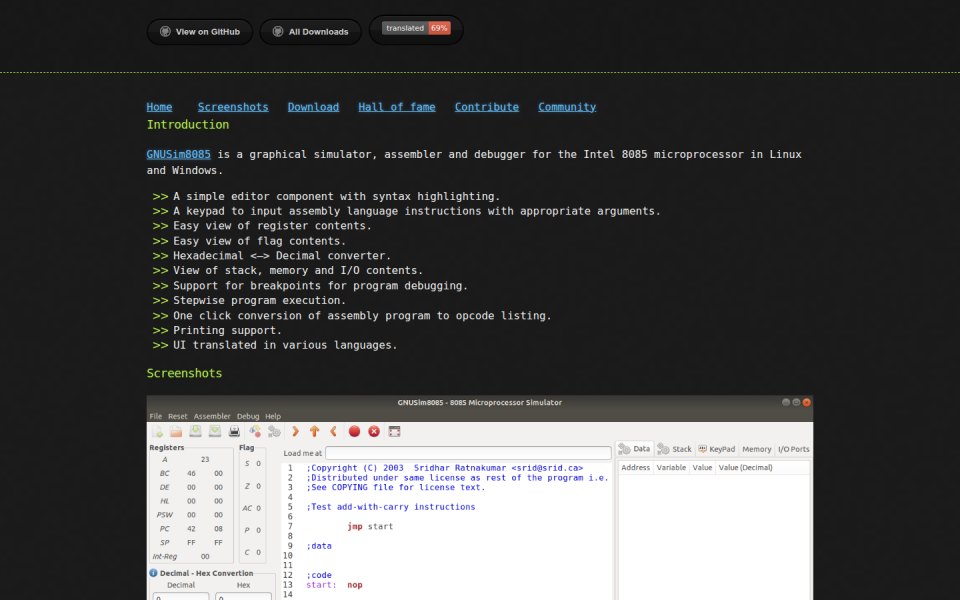Click the gears Execute icon in toolbar

pos(274,432)
